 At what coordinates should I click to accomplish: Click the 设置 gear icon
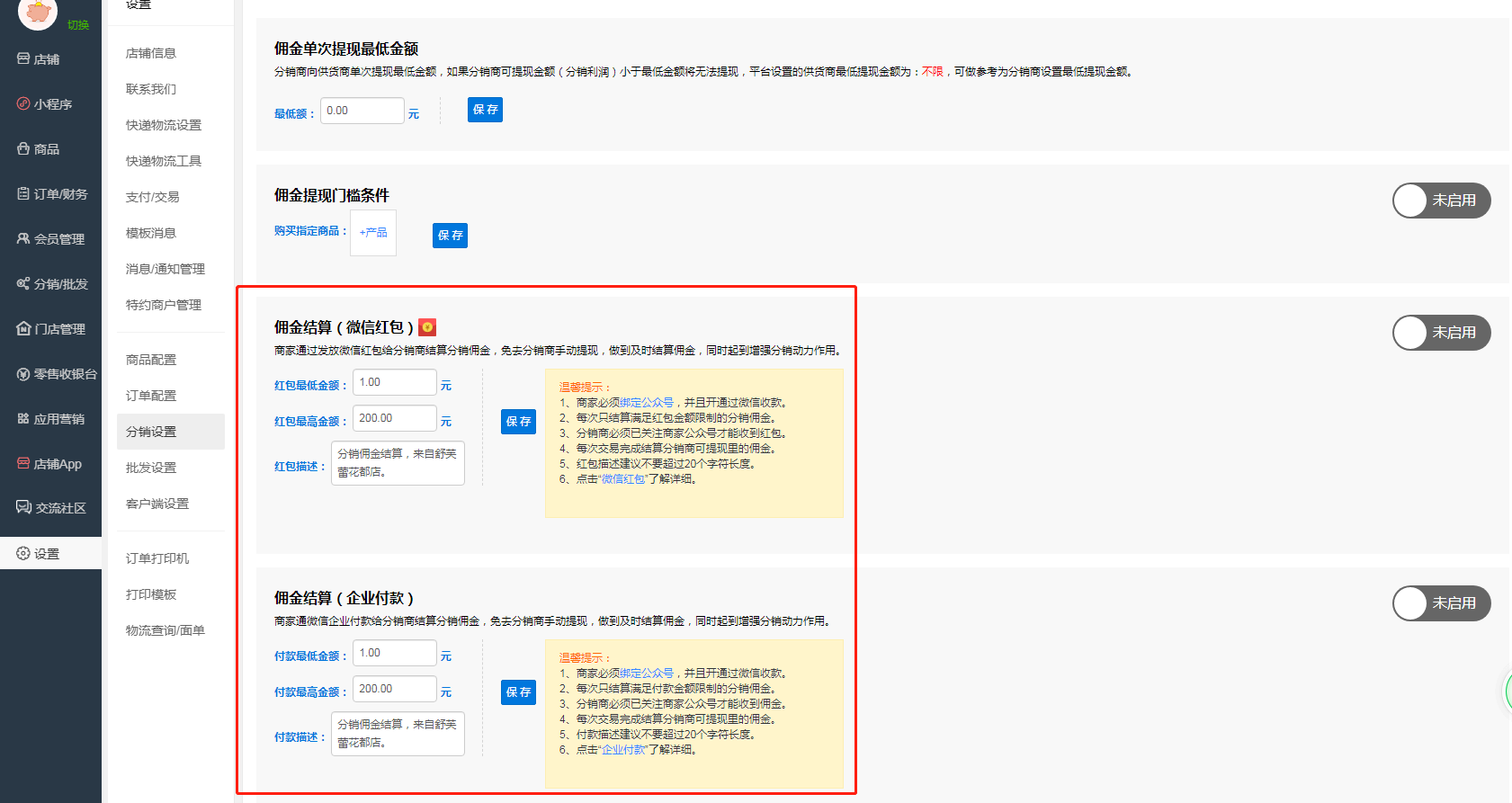[x=23, y=553]
